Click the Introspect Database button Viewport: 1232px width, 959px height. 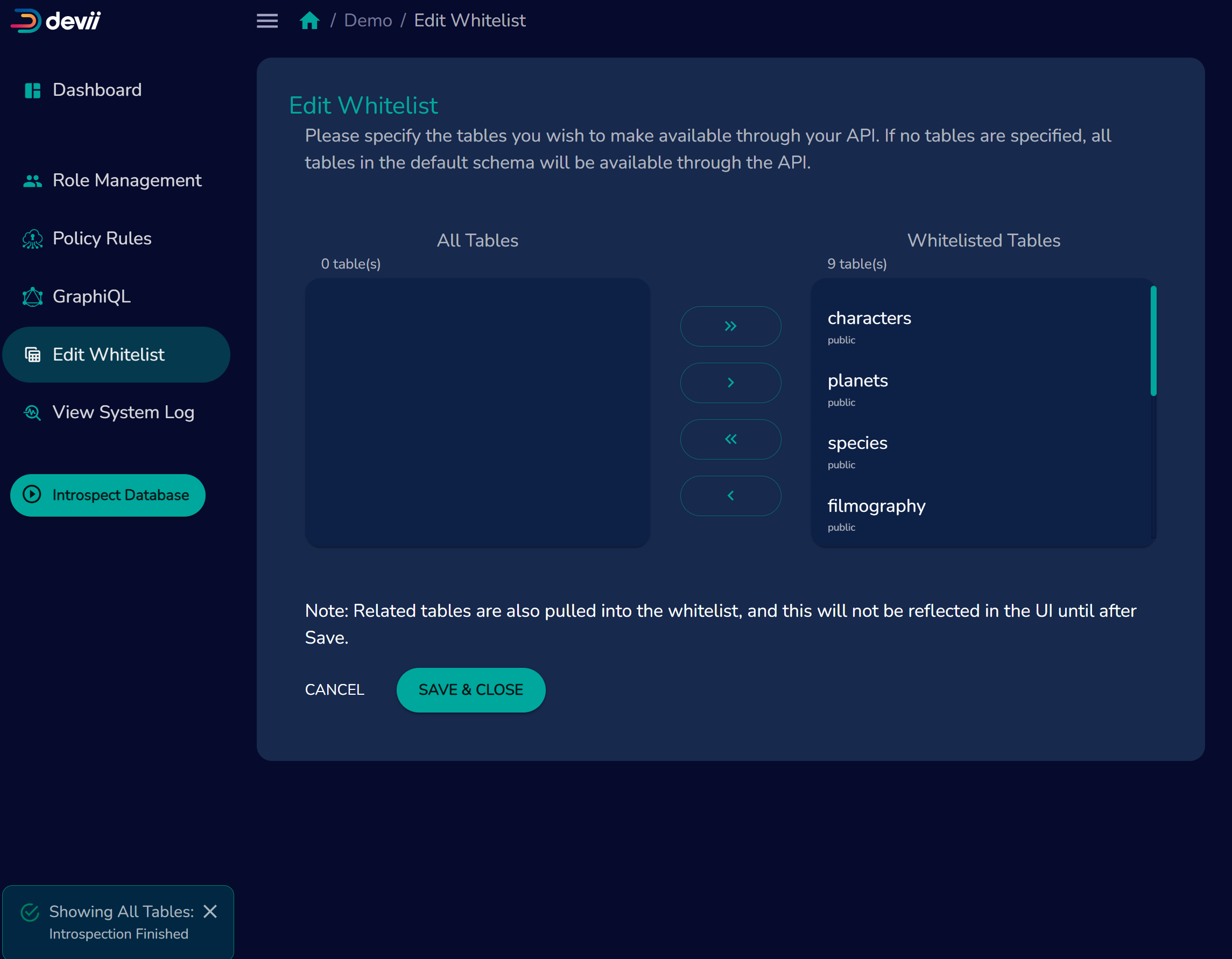[x=108, y=495]
